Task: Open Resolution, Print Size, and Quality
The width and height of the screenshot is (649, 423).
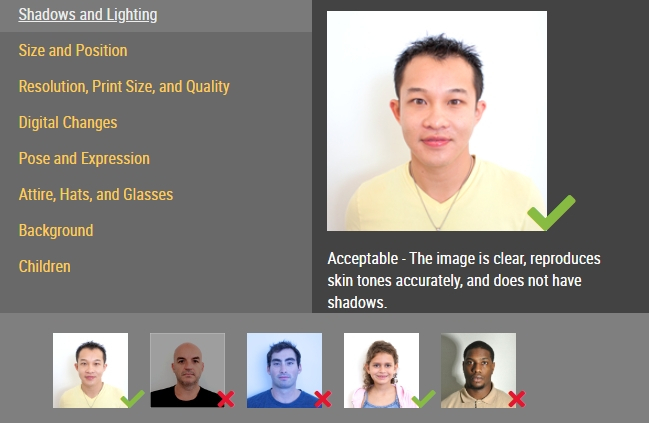Action: tap(124, 87)
